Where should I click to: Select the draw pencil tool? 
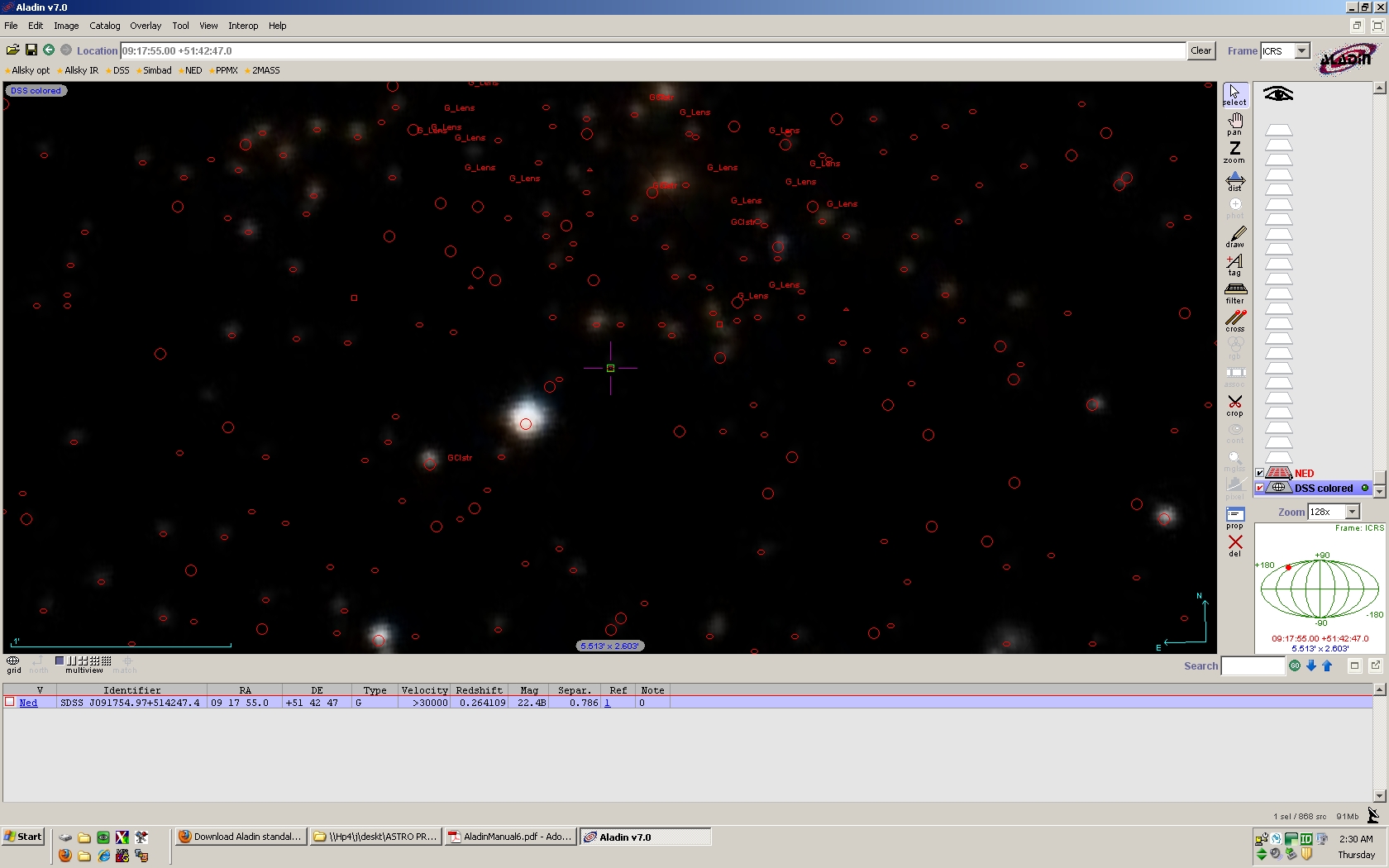point(1234,237)
